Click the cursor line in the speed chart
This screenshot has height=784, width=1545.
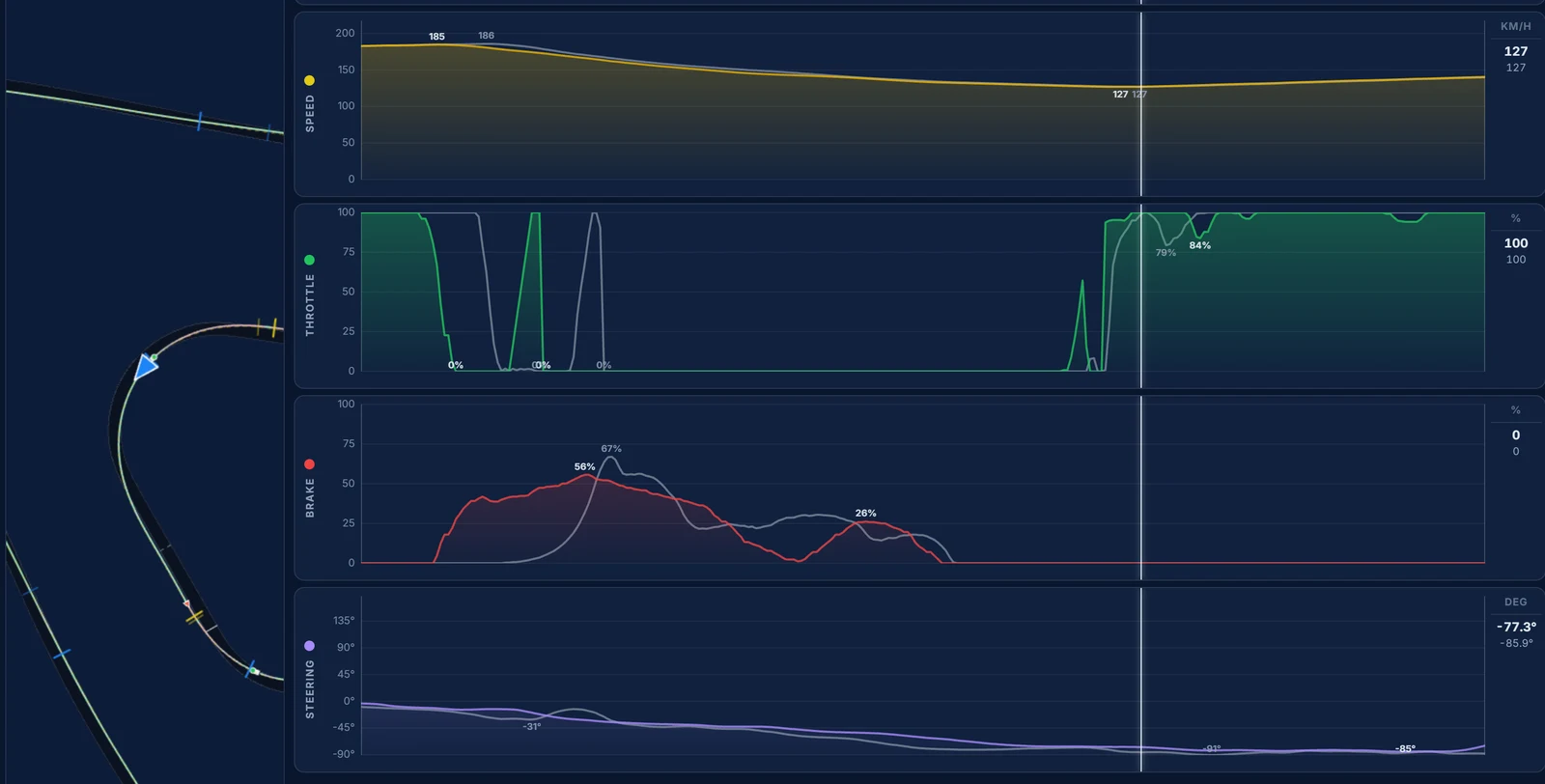(1141, 104)
